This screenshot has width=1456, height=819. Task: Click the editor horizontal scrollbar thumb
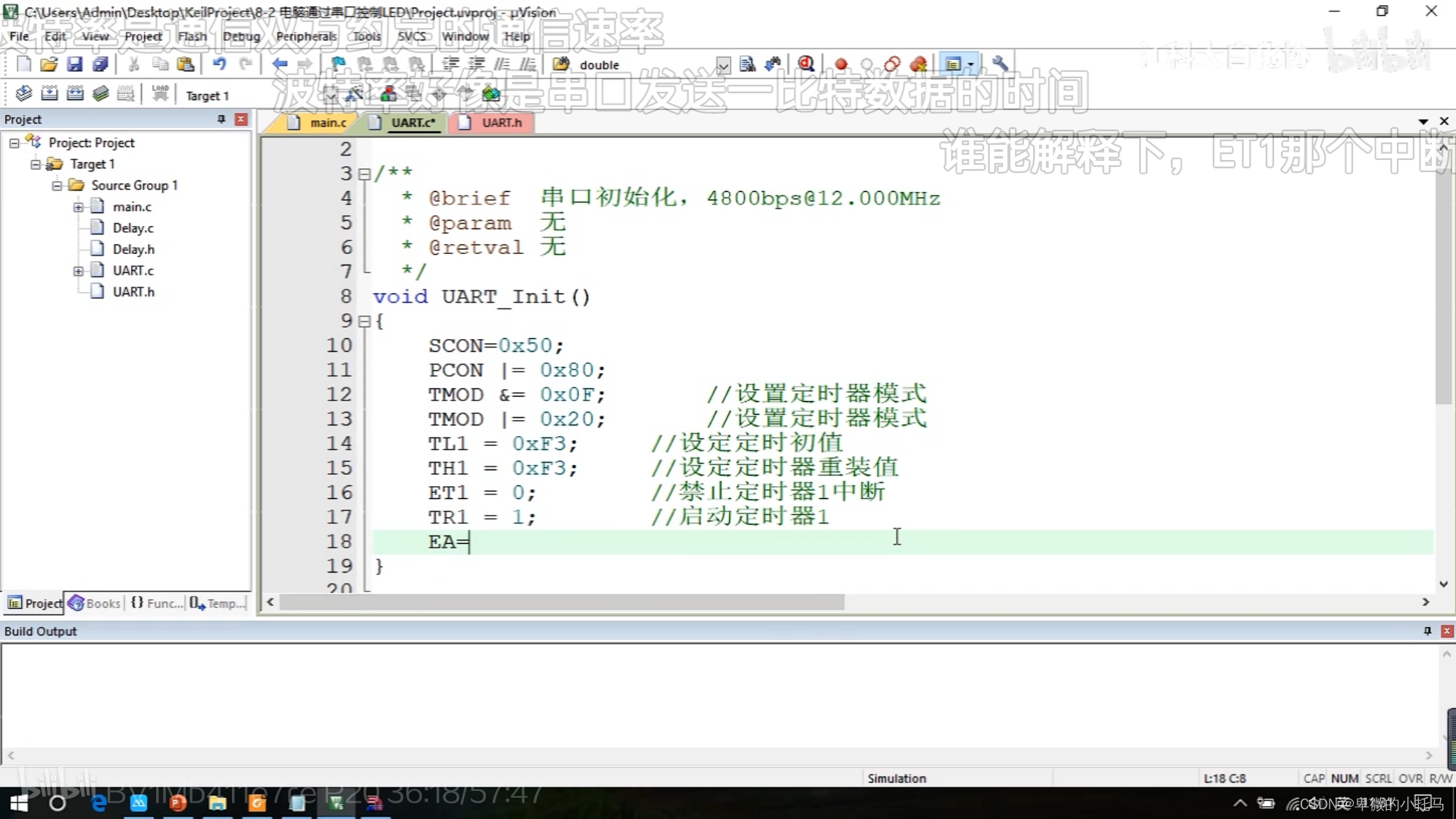pyautogui.click(x=562, y=602)
